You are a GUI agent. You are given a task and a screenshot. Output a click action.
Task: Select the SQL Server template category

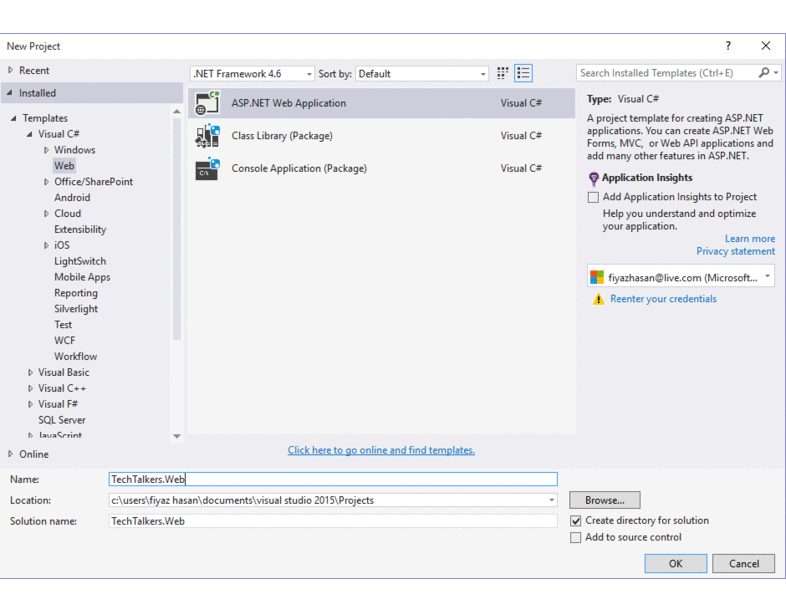point(62,420)
